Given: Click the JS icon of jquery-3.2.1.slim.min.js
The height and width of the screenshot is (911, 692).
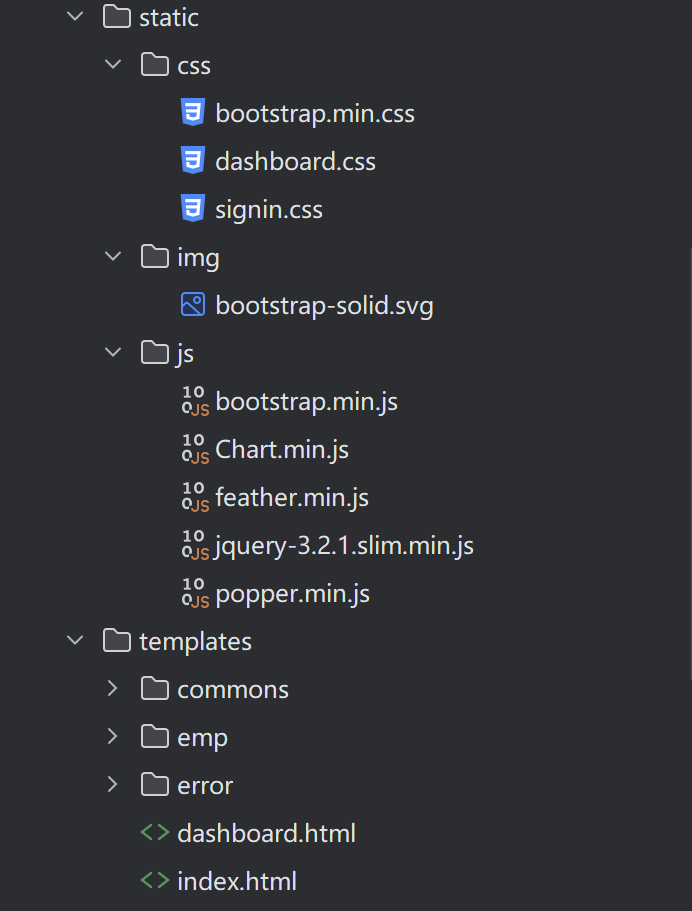Looking at the screenshot, I should point(195,545).
